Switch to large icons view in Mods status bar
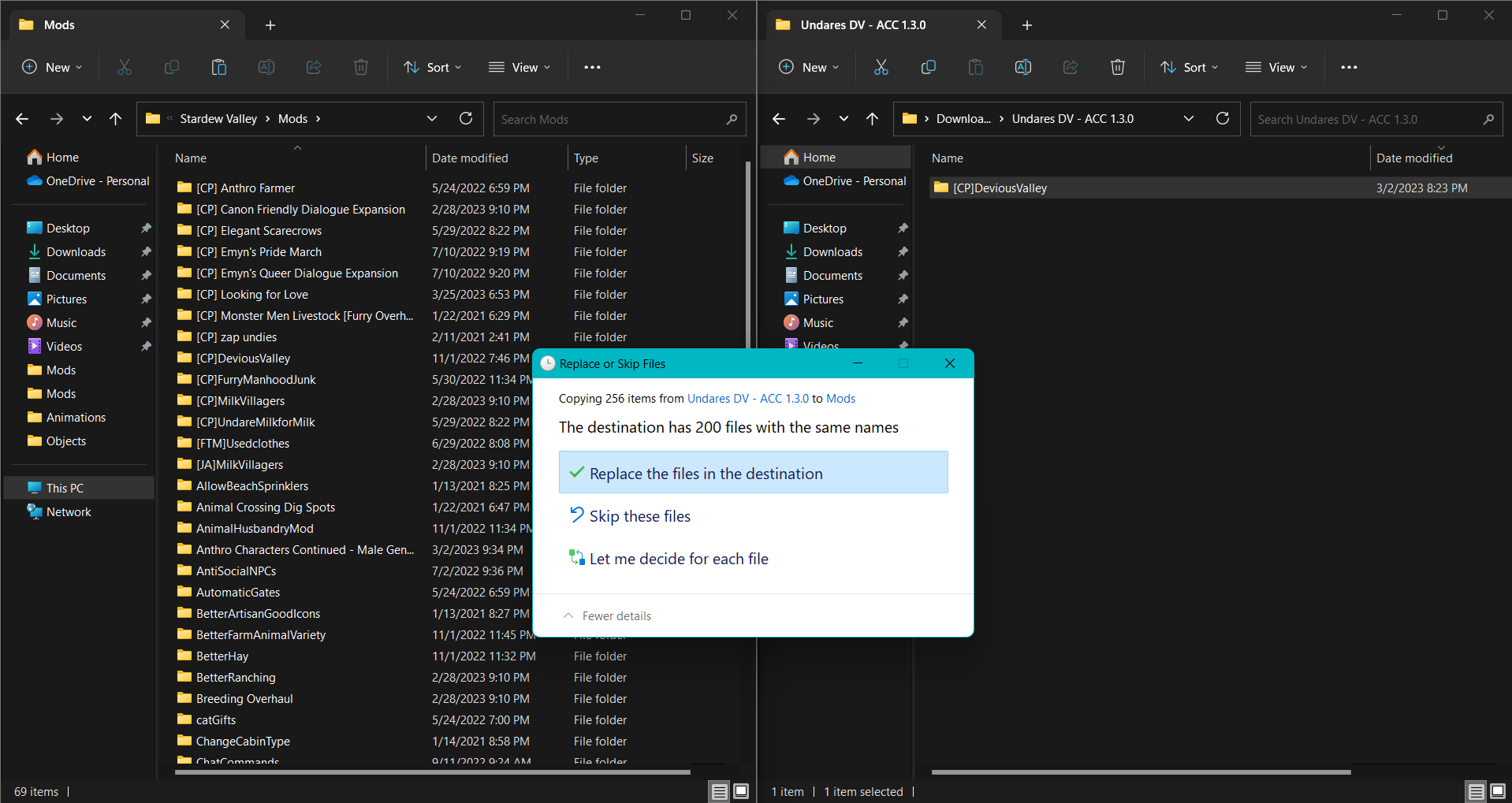1512x803 pixels. point(742,792)
